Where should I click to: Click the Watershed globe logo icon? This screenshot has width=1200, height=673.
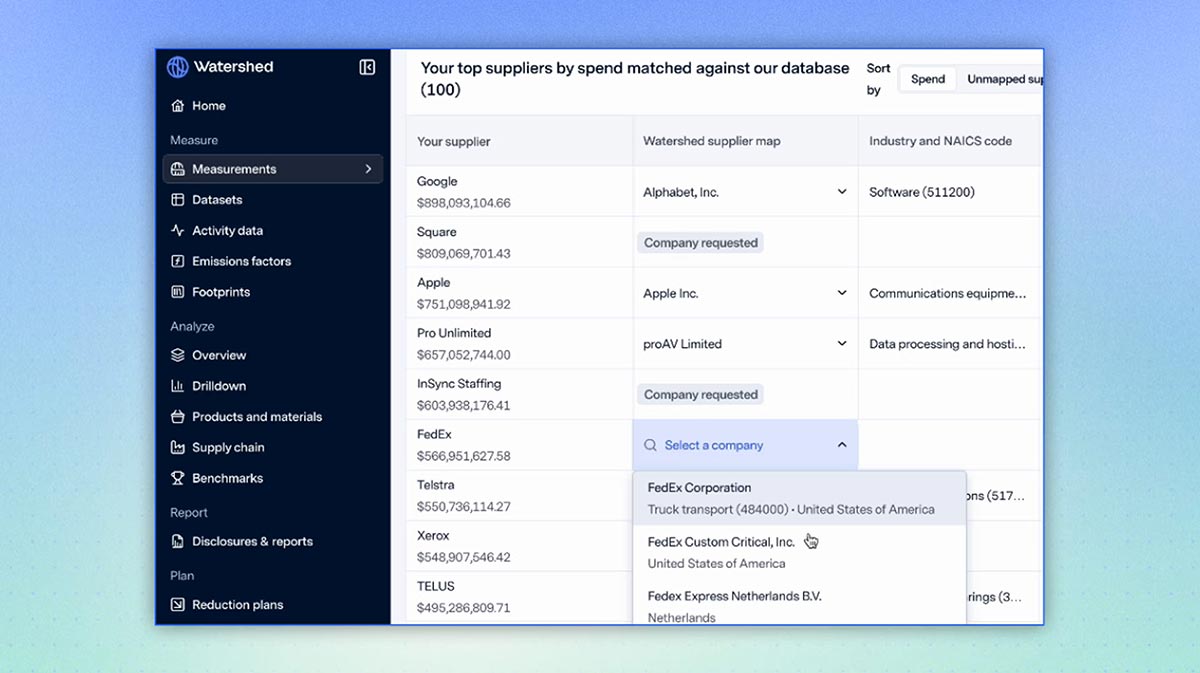pos(177,67)
